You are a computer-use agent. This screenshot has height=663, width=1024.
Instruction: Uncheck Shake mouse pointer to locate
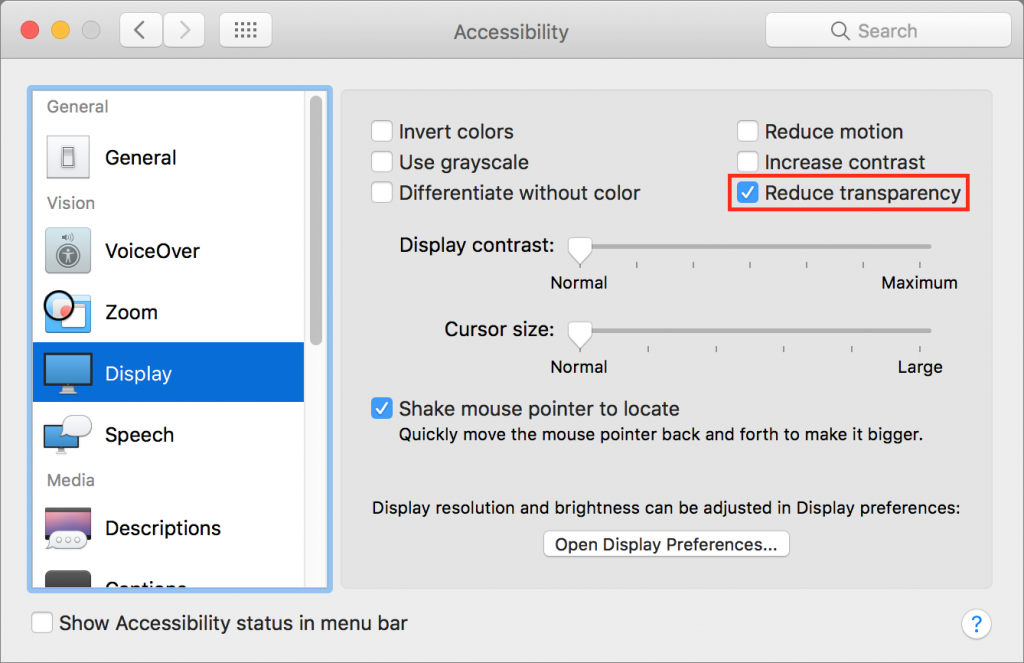pos(381,408)
